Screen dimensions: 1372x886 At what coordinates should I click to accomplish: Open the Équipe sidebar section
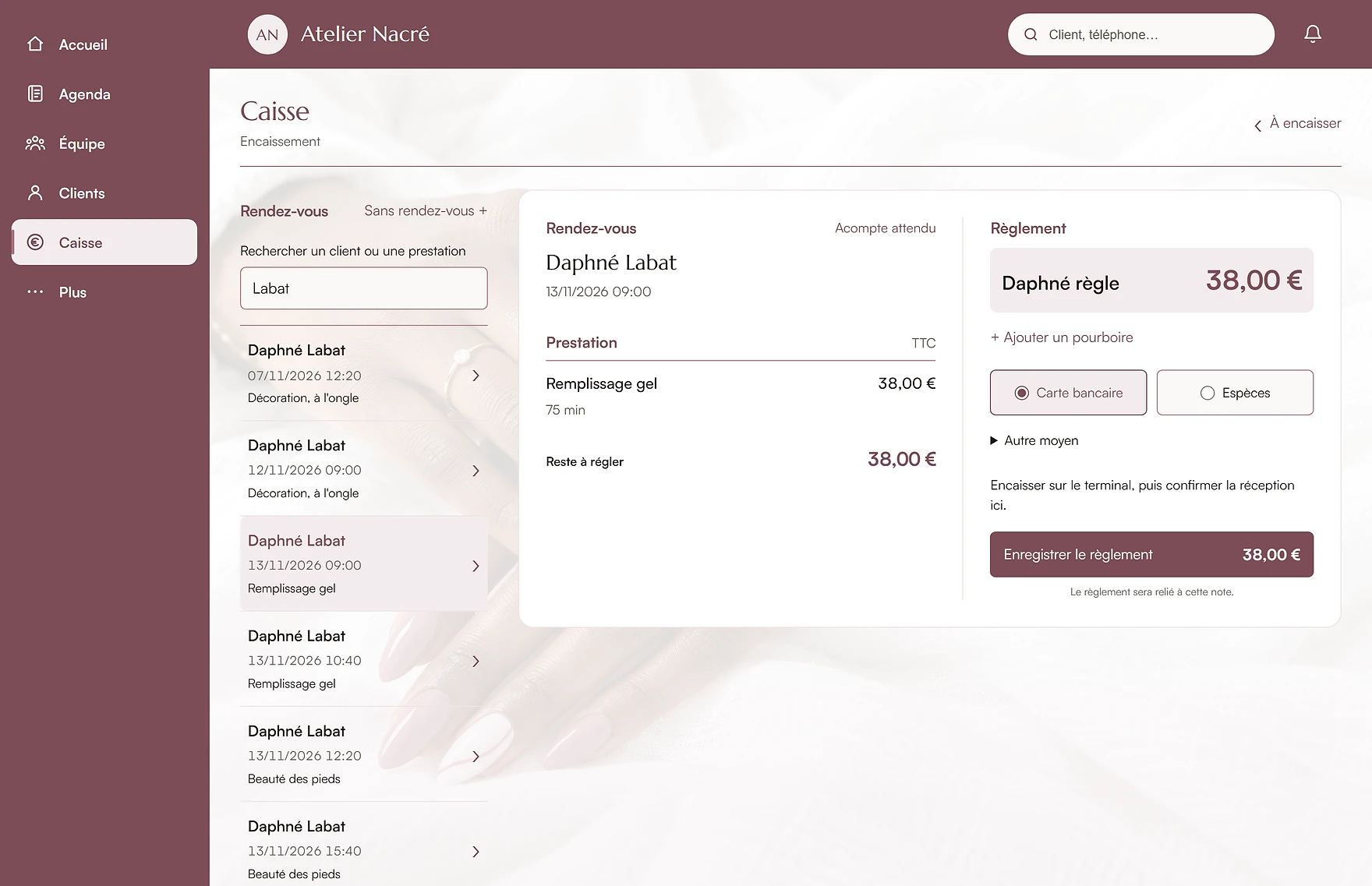coord(104,143)
